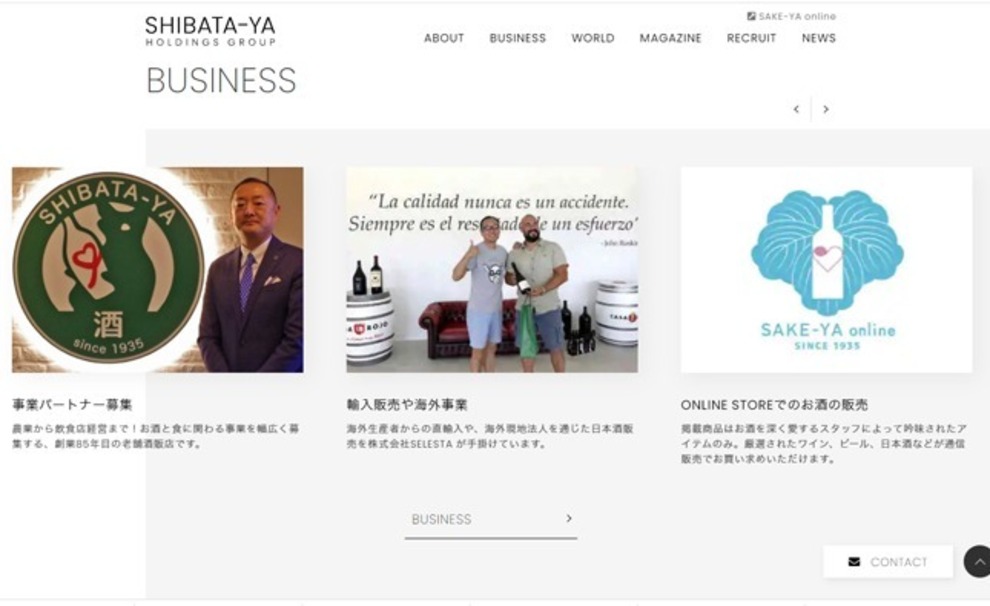Open the ABOUT menu item
Screen dimensions: 990x606
(x=444, y=38)
